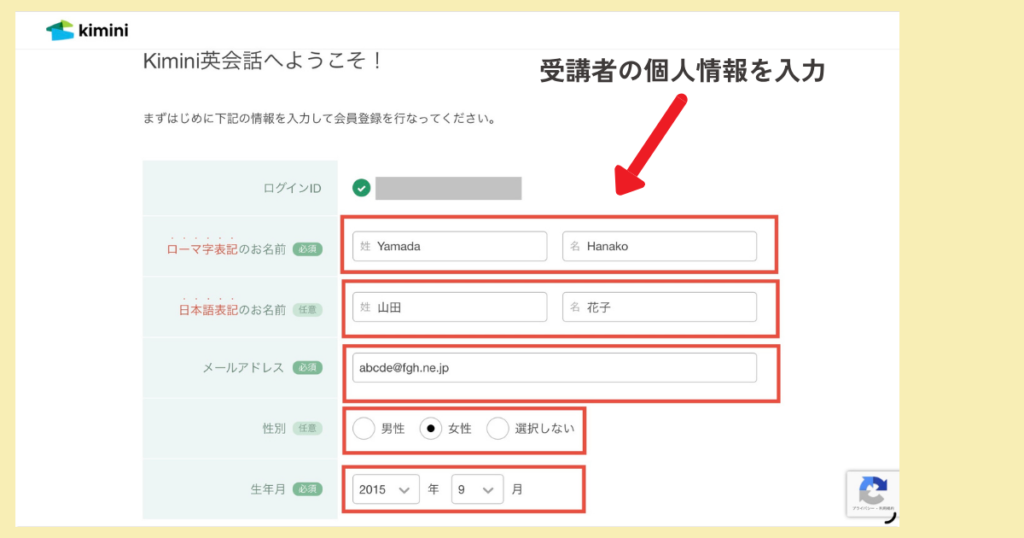
Task: Click the Japanese surname field containing 山田
Action: point(450,307)
